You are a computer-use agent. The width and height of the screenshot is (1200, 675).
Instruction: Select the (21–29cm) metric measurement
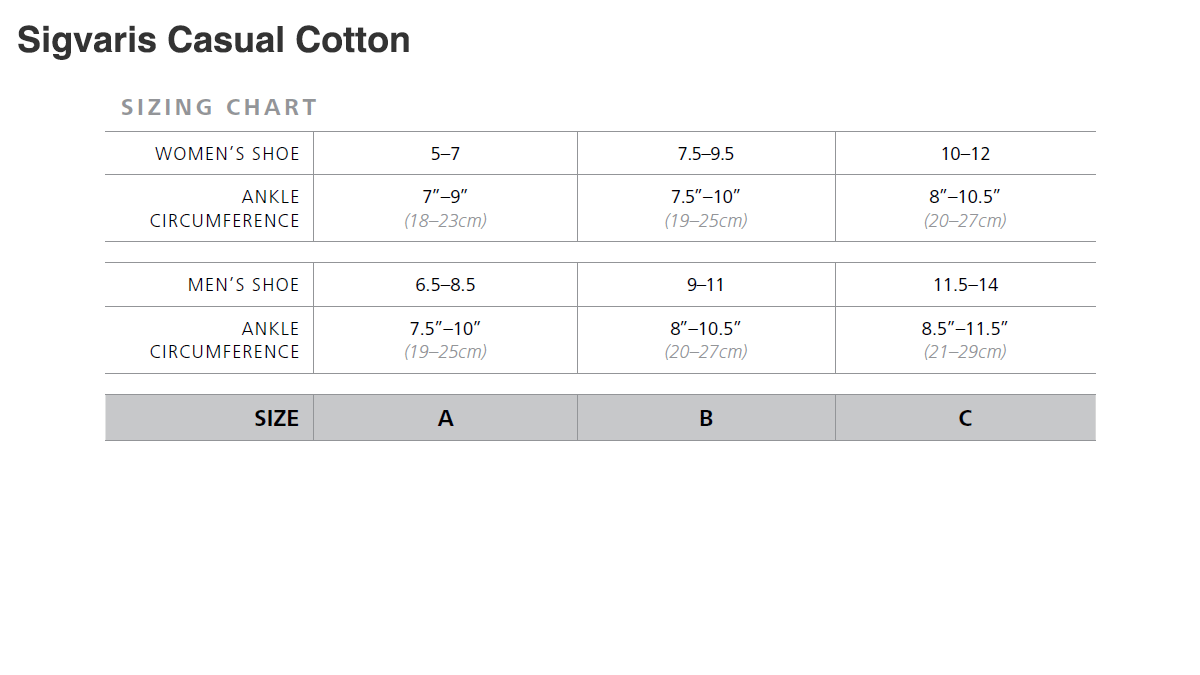[x=965, y=352]
